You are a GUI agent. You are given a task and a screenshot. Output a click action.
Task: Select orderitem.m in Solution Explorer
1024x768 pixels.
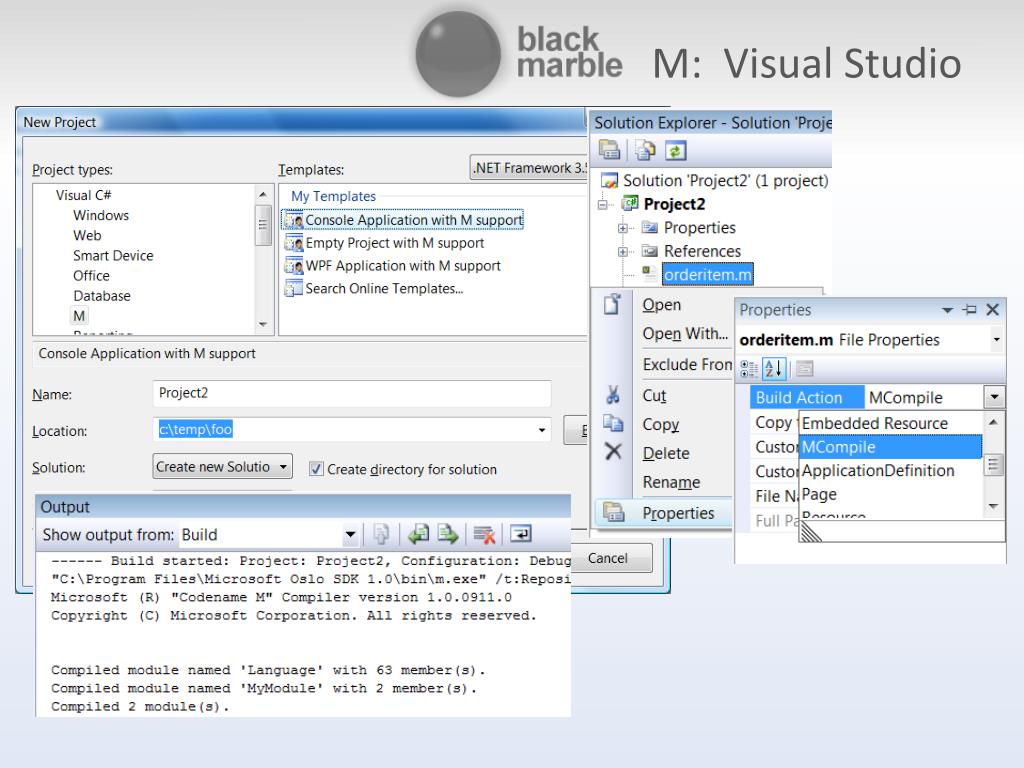coord(707,274)
